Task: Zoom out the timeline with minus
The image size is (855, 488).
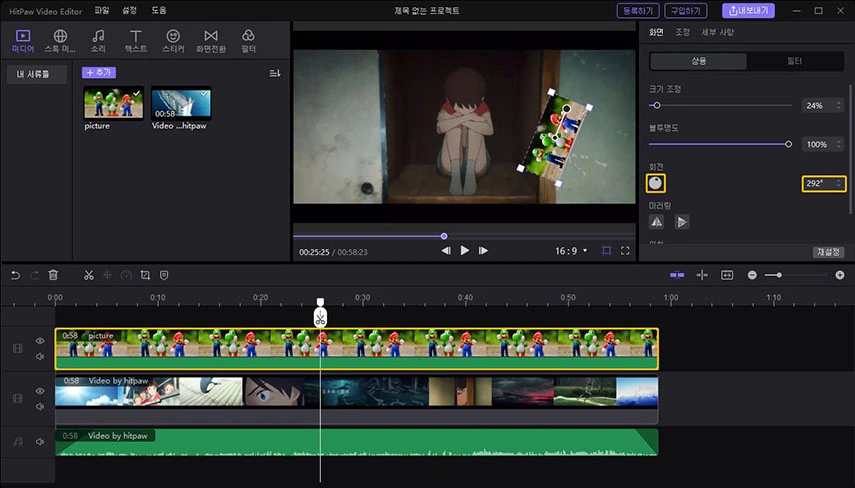Action: pyautogui.click(x=752, y=275)
